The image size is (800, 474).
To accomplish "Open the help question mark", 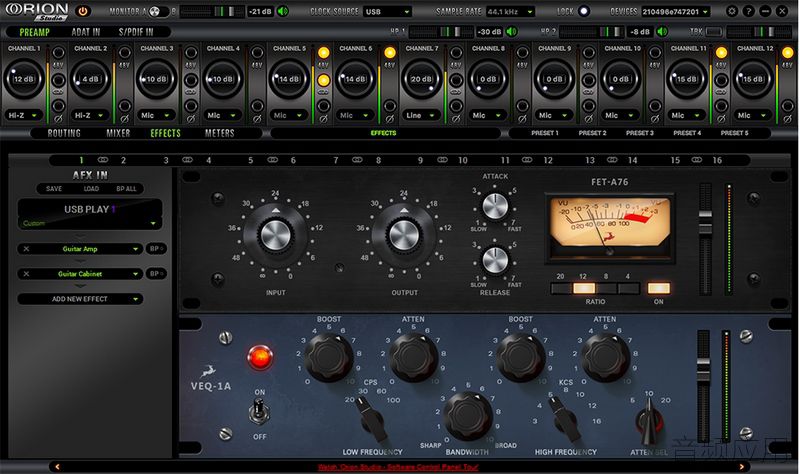I will pos(748,11).
